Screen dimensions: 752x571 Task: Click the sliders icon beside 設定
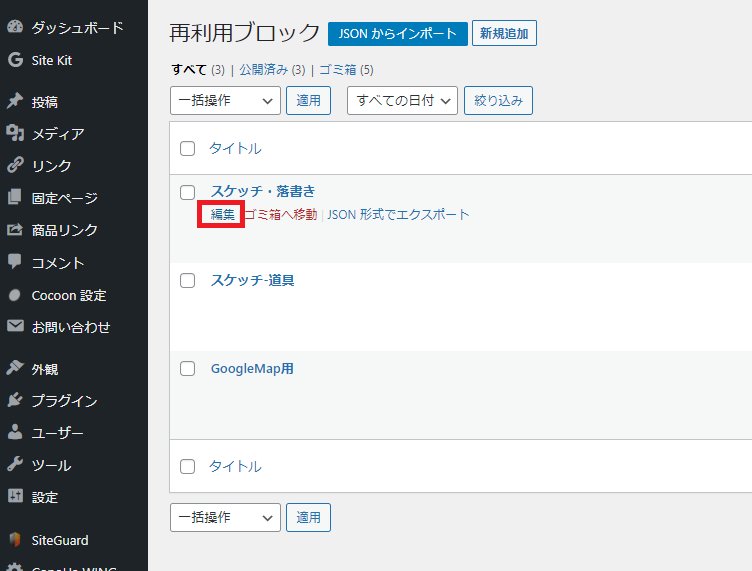coord(15,497)
